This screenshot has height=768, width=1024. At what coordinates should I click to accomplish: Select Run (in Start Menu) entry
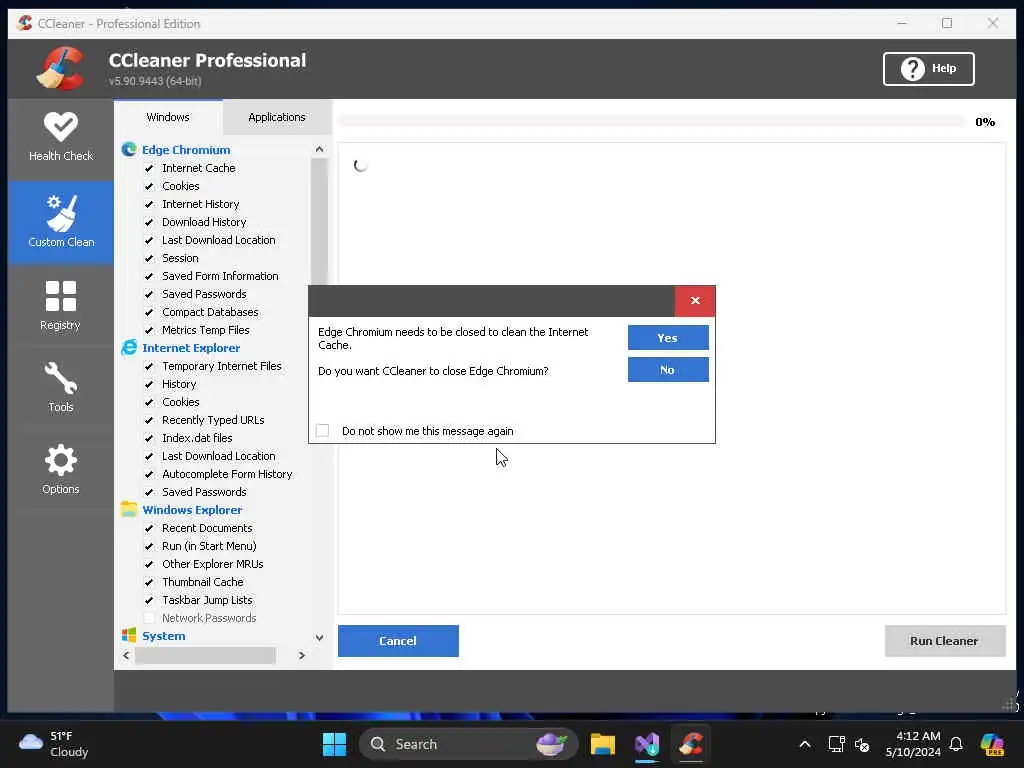coord(209,546)
